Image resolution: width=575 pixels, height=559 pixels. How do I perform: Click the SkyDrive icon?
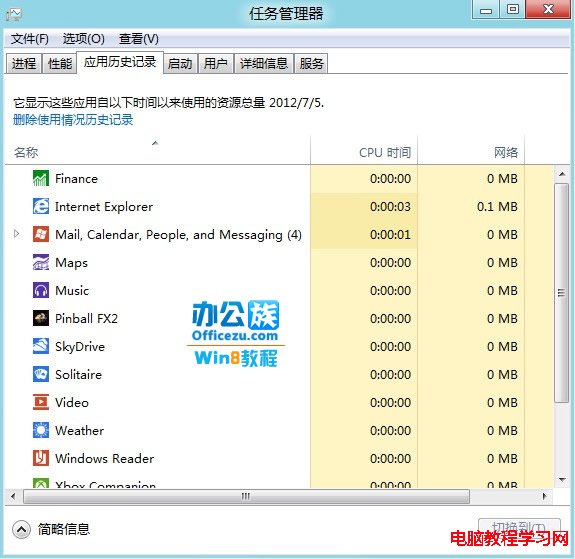tap(41, 346)
